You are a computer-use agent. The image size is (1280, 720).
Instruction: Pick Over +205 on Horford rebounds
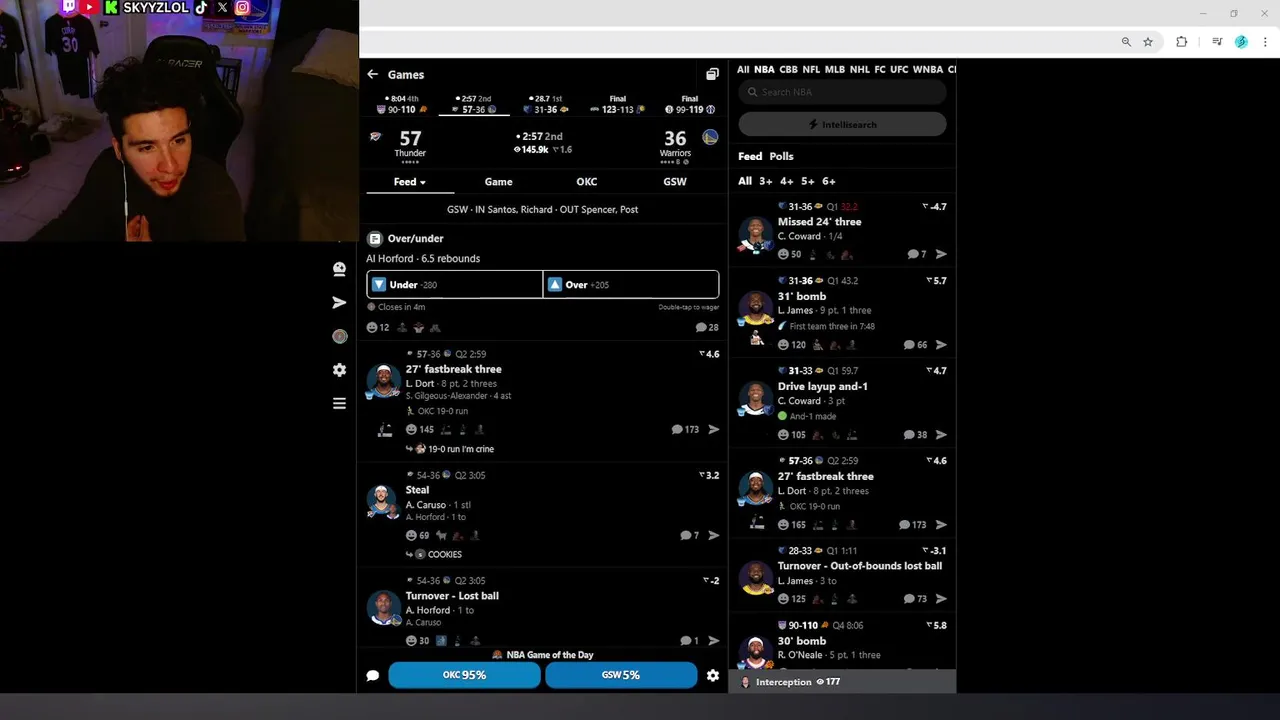[631, 284]
